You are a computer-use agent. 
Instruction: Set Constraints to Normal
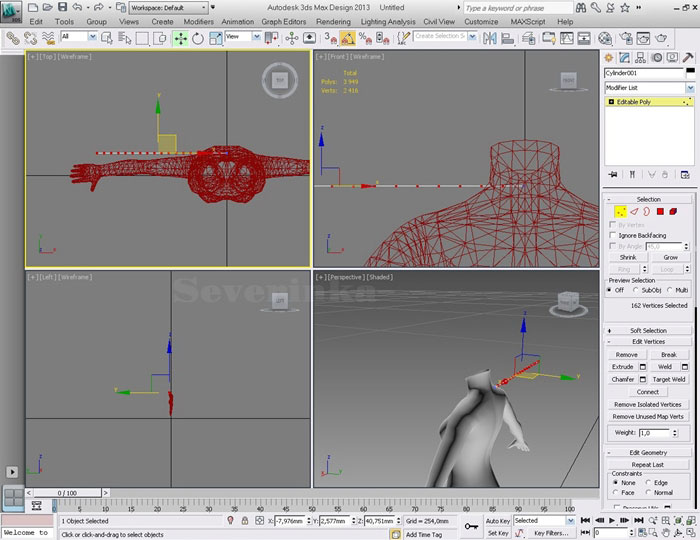[648, 492]
